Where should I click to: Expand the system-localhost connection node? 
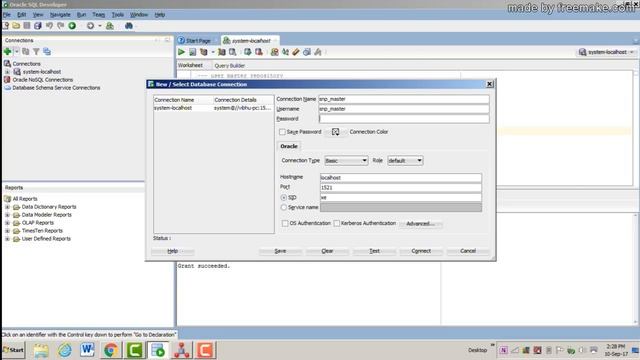(x=7, y=72)
